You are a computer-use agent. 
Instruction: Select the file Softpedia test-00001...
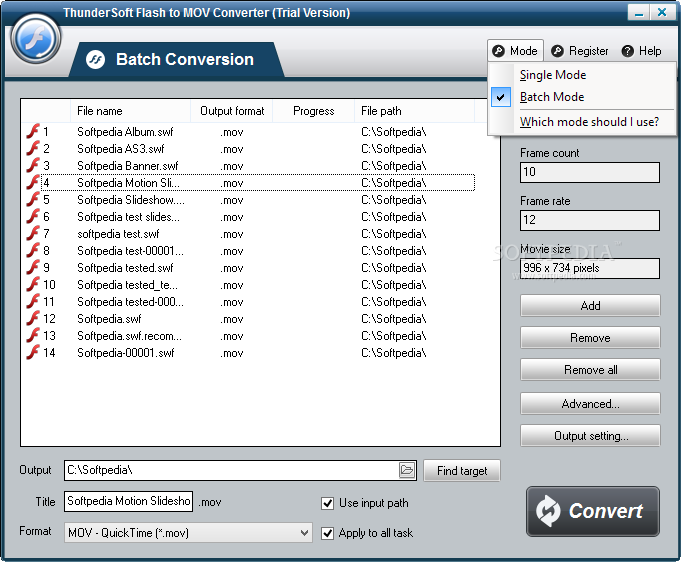click(130, 250)
